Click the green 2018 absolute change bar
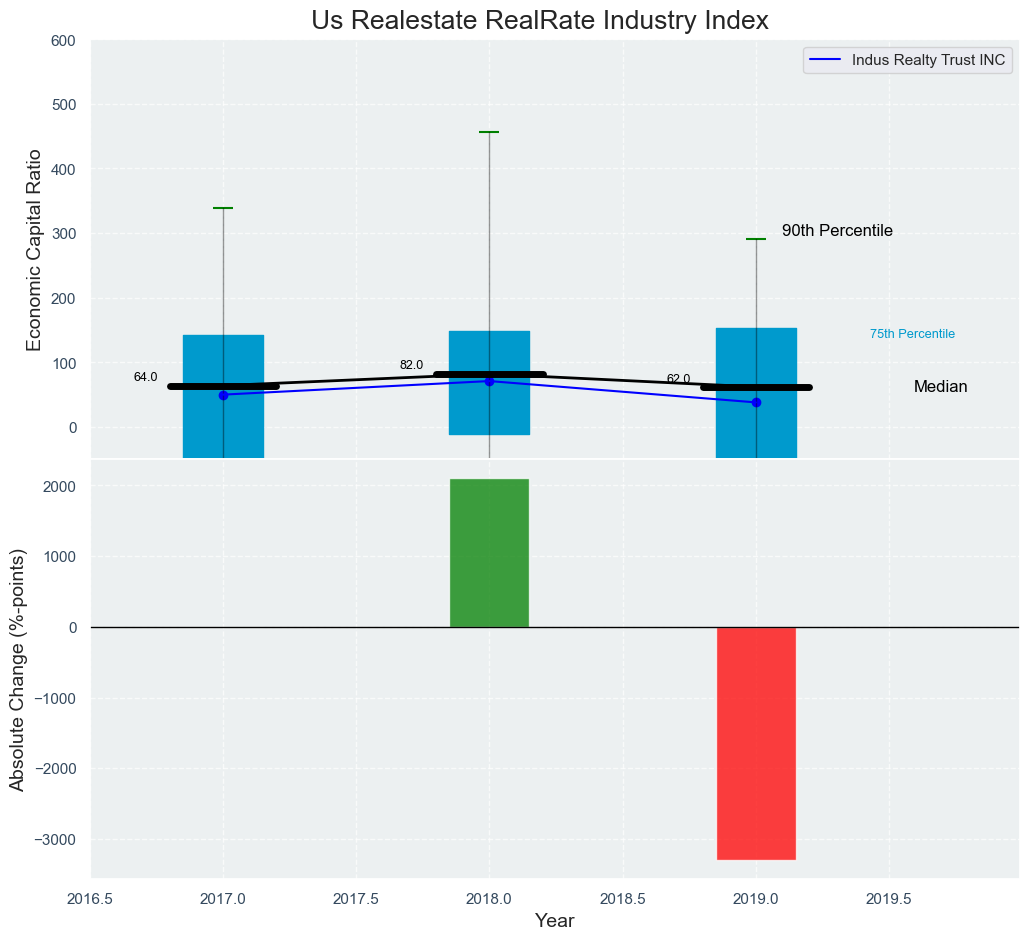 pyautogui.click(x=489, y=553)
